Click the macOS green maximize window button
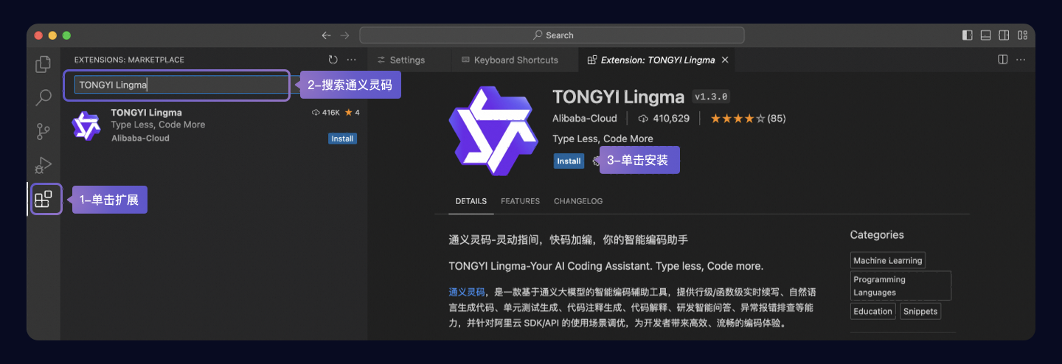Screen dimensions: 1062x364 pos(66,35)
